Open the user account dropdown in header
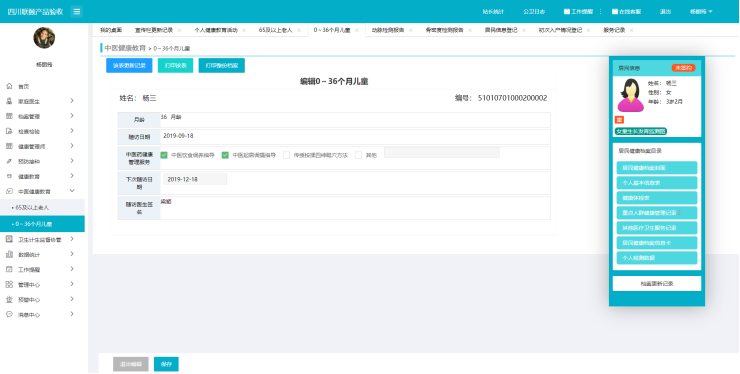The height and width of the screenshot is (374, 740). pyautogui.click(x=701, y=12)
